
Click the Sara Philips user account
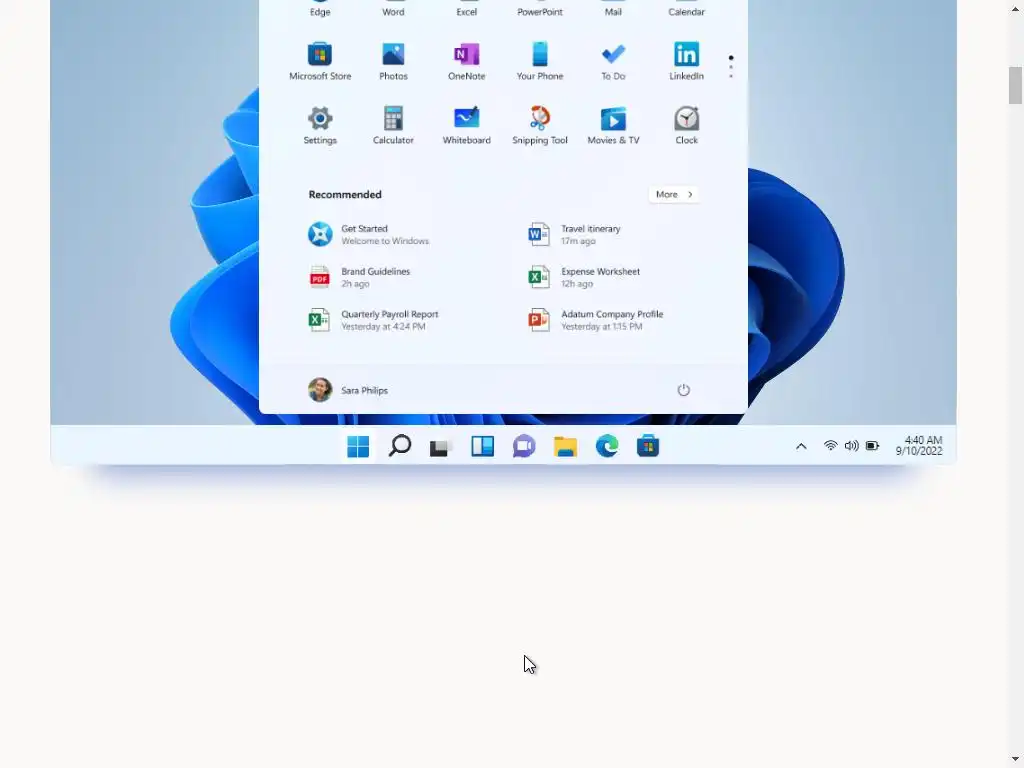tap(348, 390)
